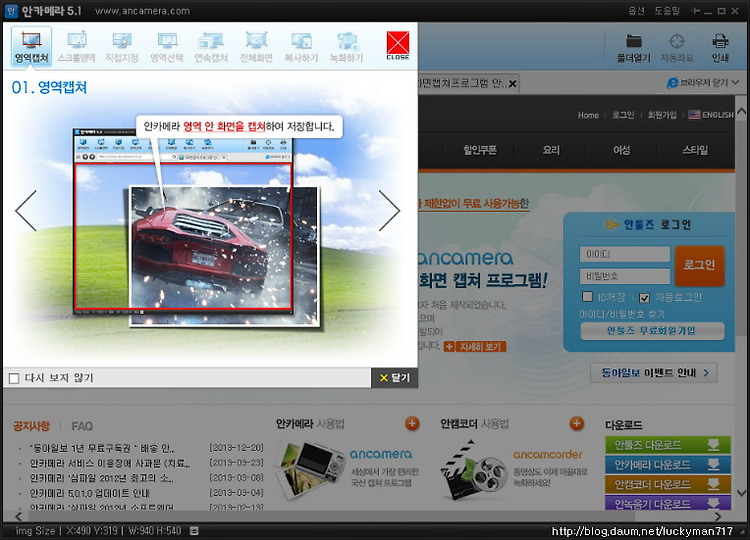Select the 스크롤영역 capture tool
The width and height of the screenshot is (750, 540).
77,47
